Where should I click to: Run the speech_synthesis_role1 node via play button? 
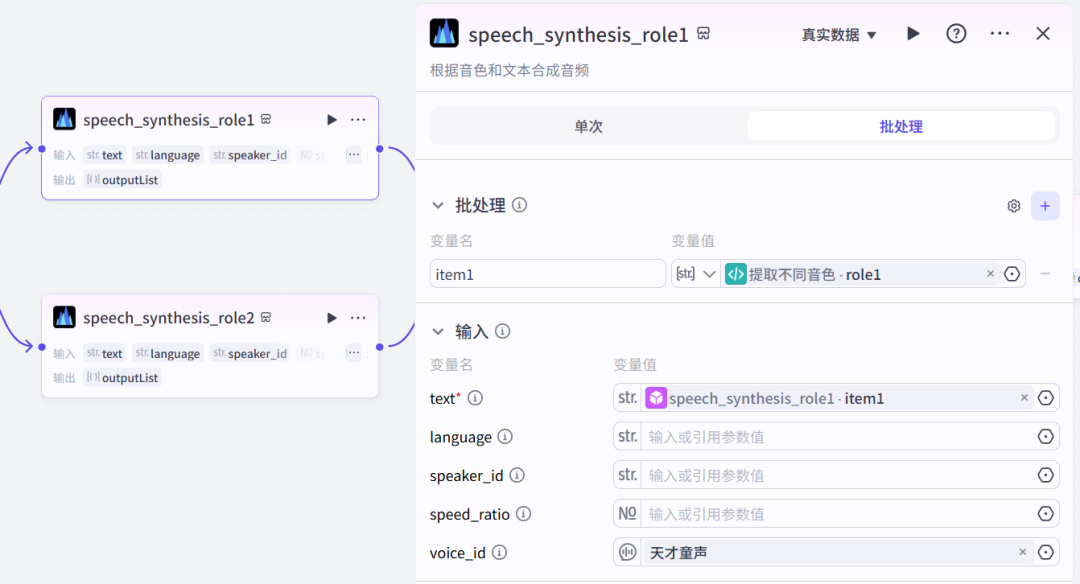tap(331, 119)
